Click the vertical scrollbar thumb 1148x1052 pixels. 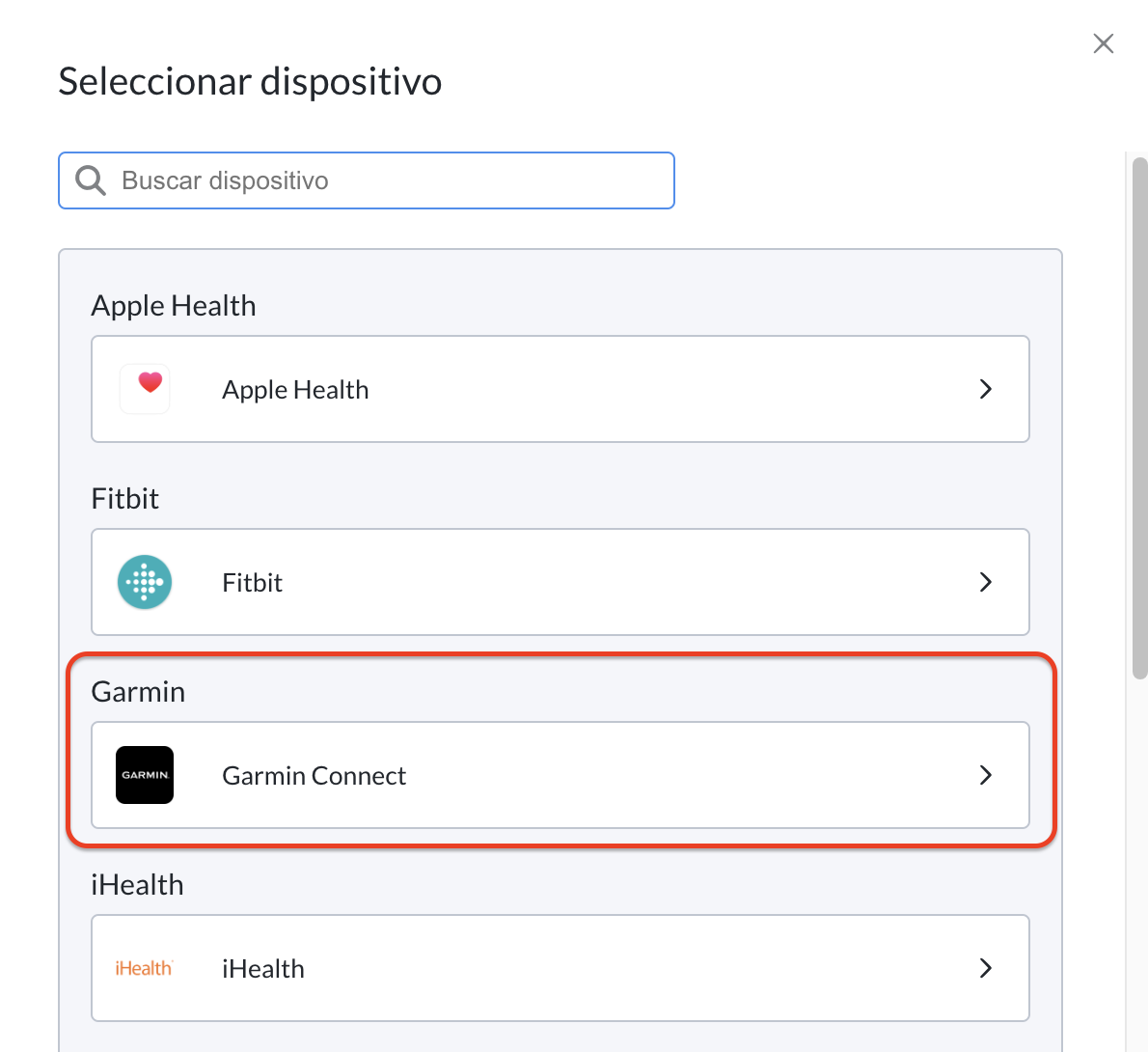1140,418
